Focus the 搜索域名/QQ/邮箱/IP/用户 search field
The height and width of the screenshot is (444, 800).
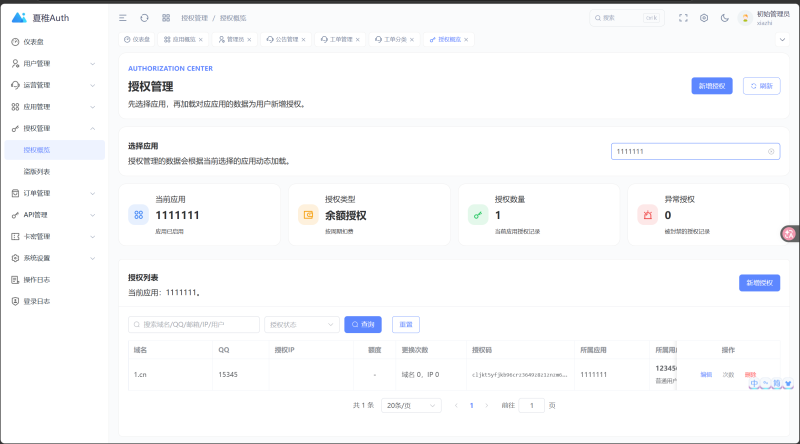(194, 325)
